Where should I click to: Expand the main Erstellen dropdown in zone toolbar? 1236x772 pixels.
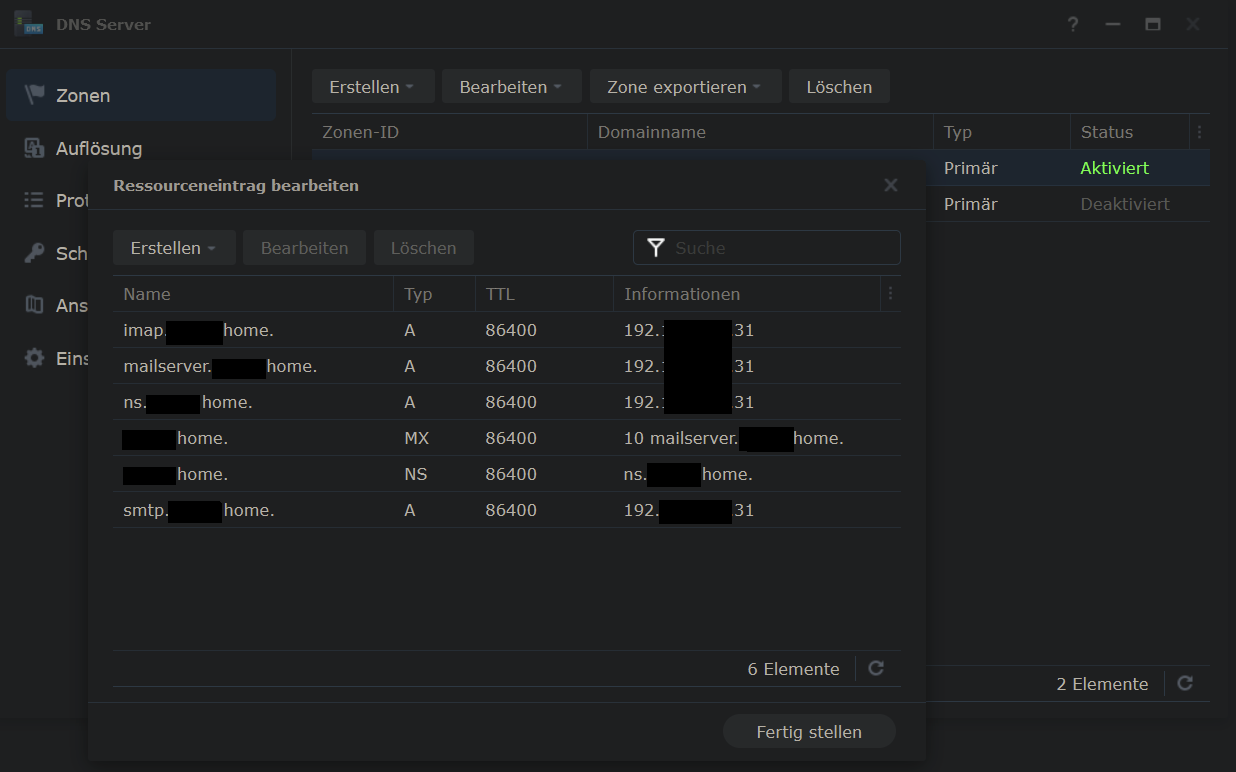(372, 87)
